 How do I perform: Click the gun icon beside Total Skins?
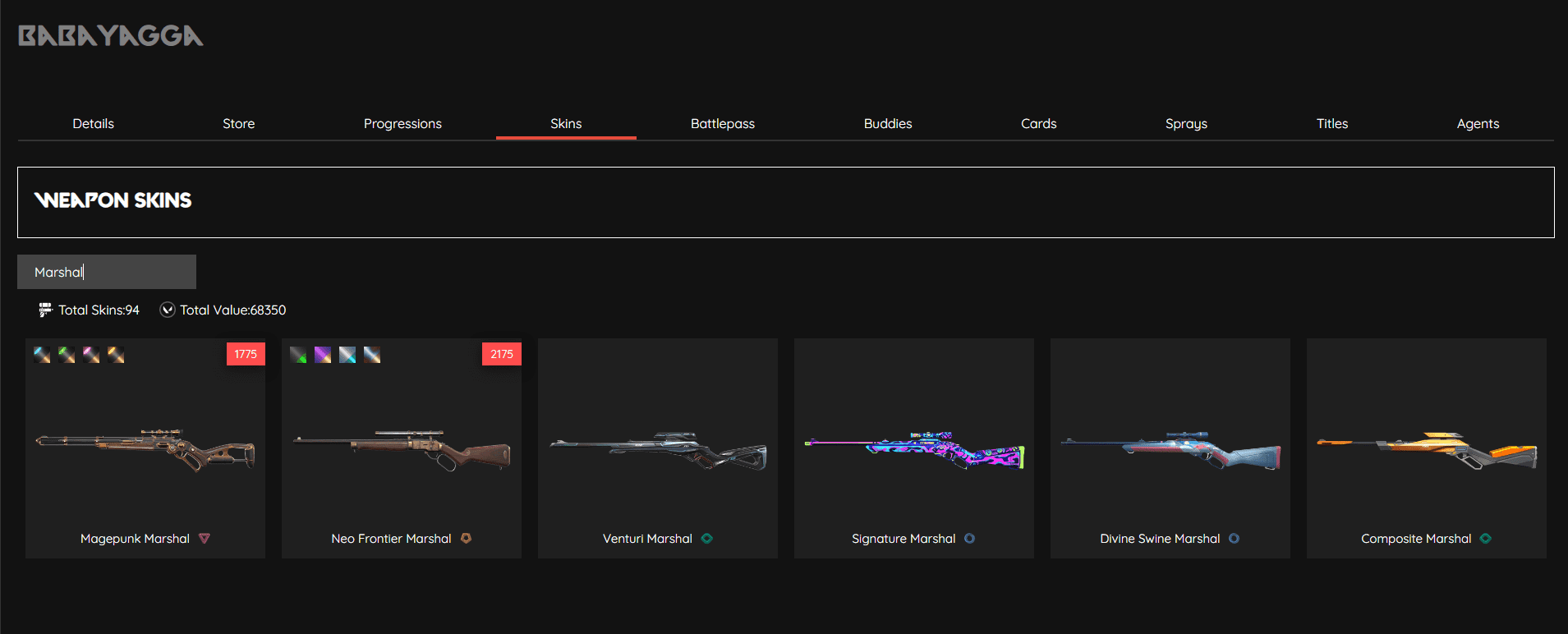click(45, 310)
